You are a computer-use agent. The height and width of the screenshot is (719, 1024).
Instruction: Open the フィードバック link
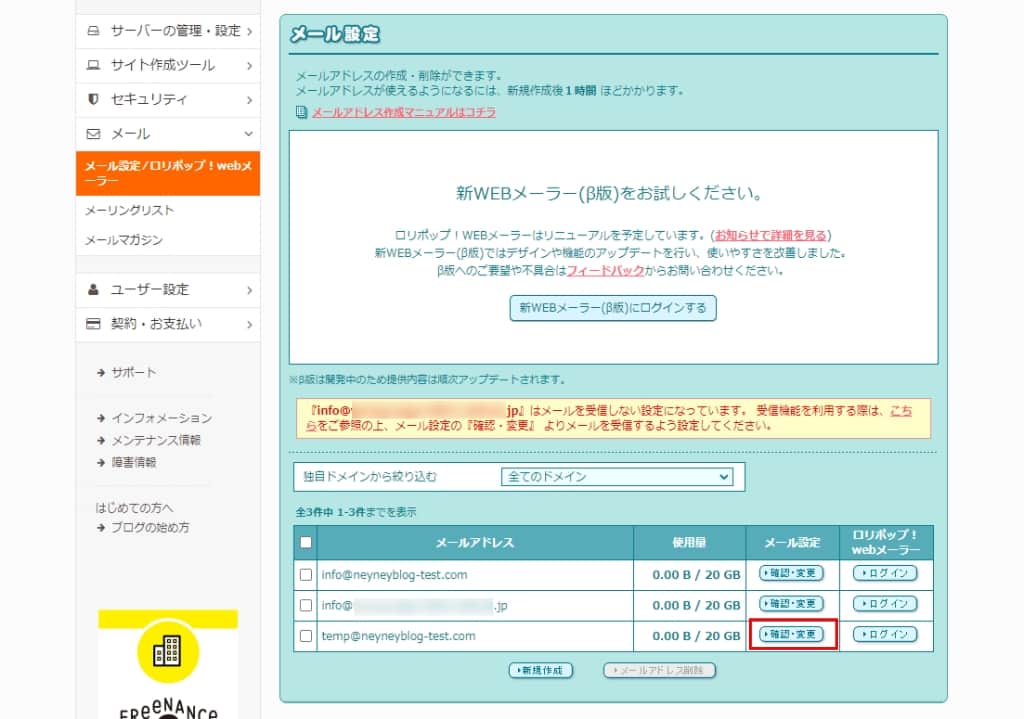pos(605,270)
